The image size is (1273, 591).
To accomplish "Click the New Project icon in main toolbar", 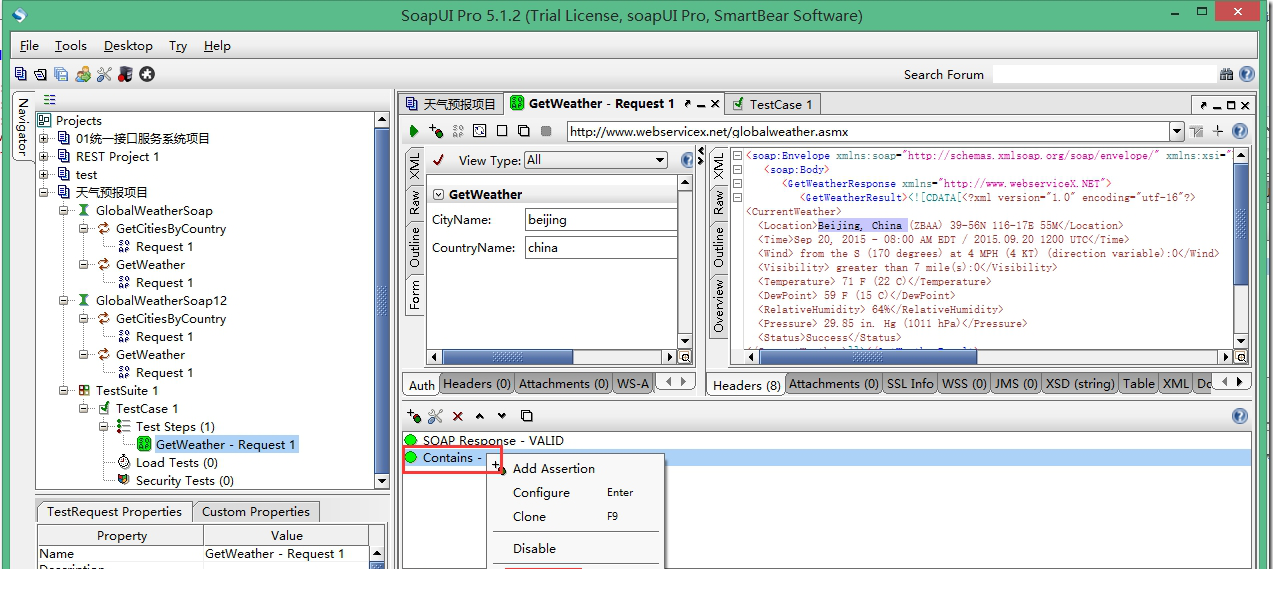I will [x=21, y=74].
